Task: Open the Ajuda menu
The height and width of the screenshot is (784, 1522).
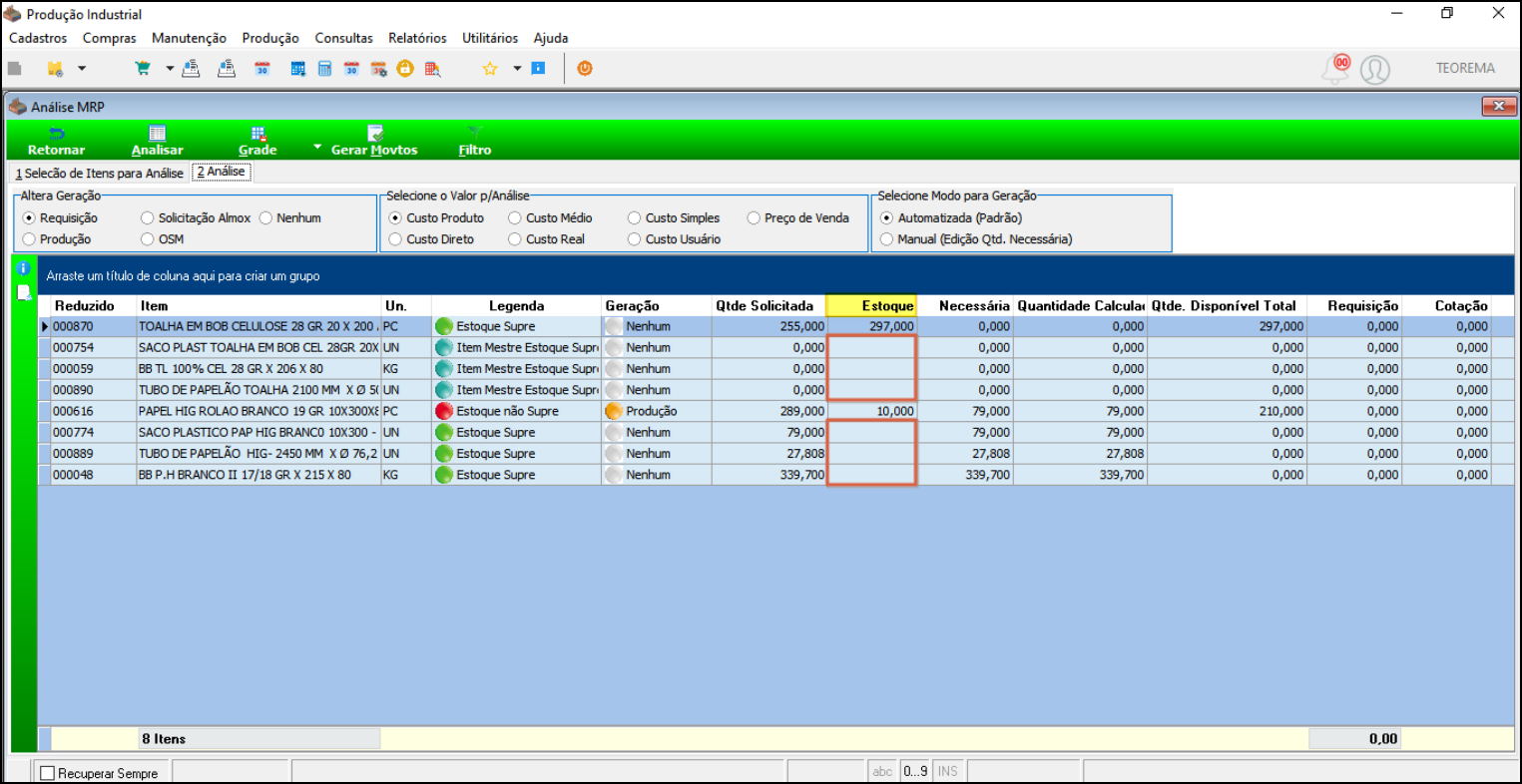Action: (x=551, y=38)
